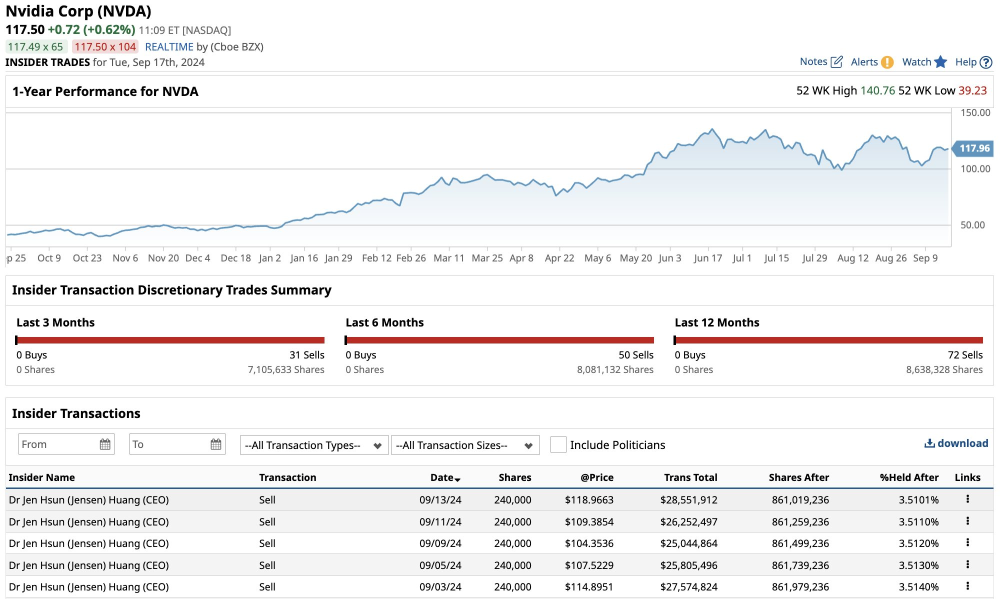Sort table by Insider Name column
1003x599 pixels.
[x=42, y=477]
